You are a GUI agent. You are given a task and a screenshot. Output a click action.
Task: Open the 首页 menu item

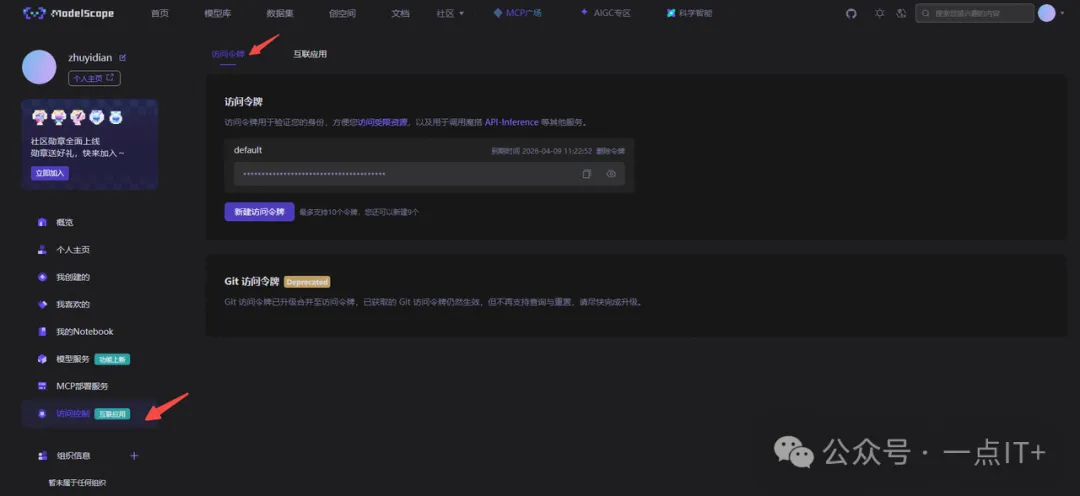160,13
